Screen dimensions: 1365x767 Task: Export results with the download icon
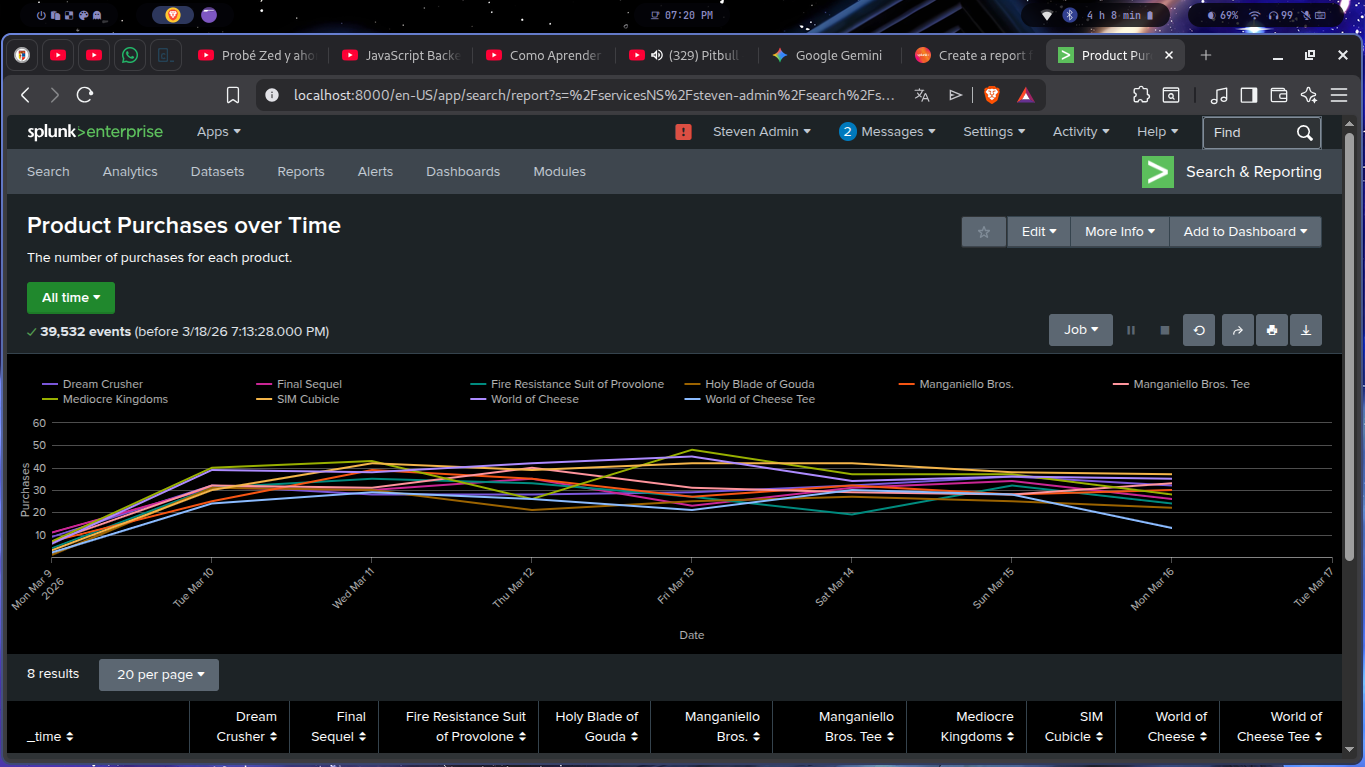click(1305, 330)
